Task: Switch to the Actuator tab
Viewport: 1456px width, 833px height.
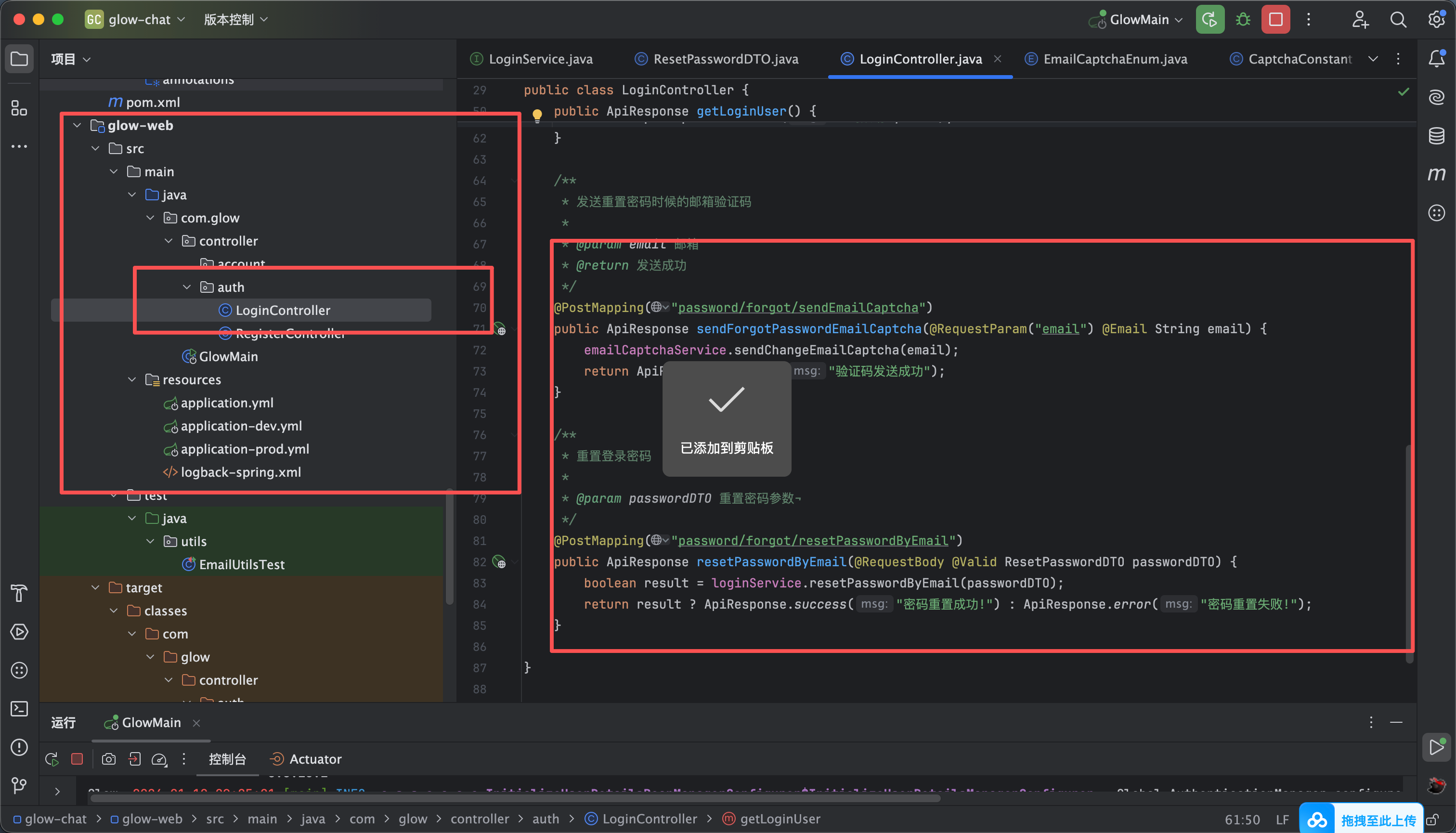Action: (x=315, y=759)
